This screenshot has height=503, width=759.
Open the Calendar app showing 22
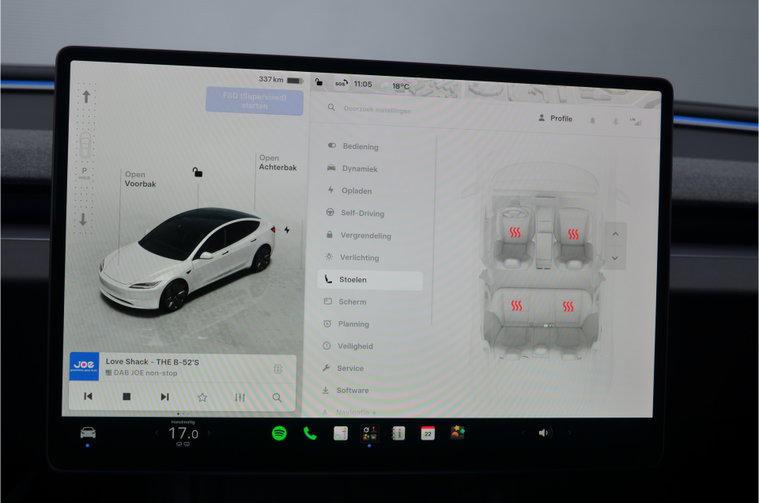[427, 433]
